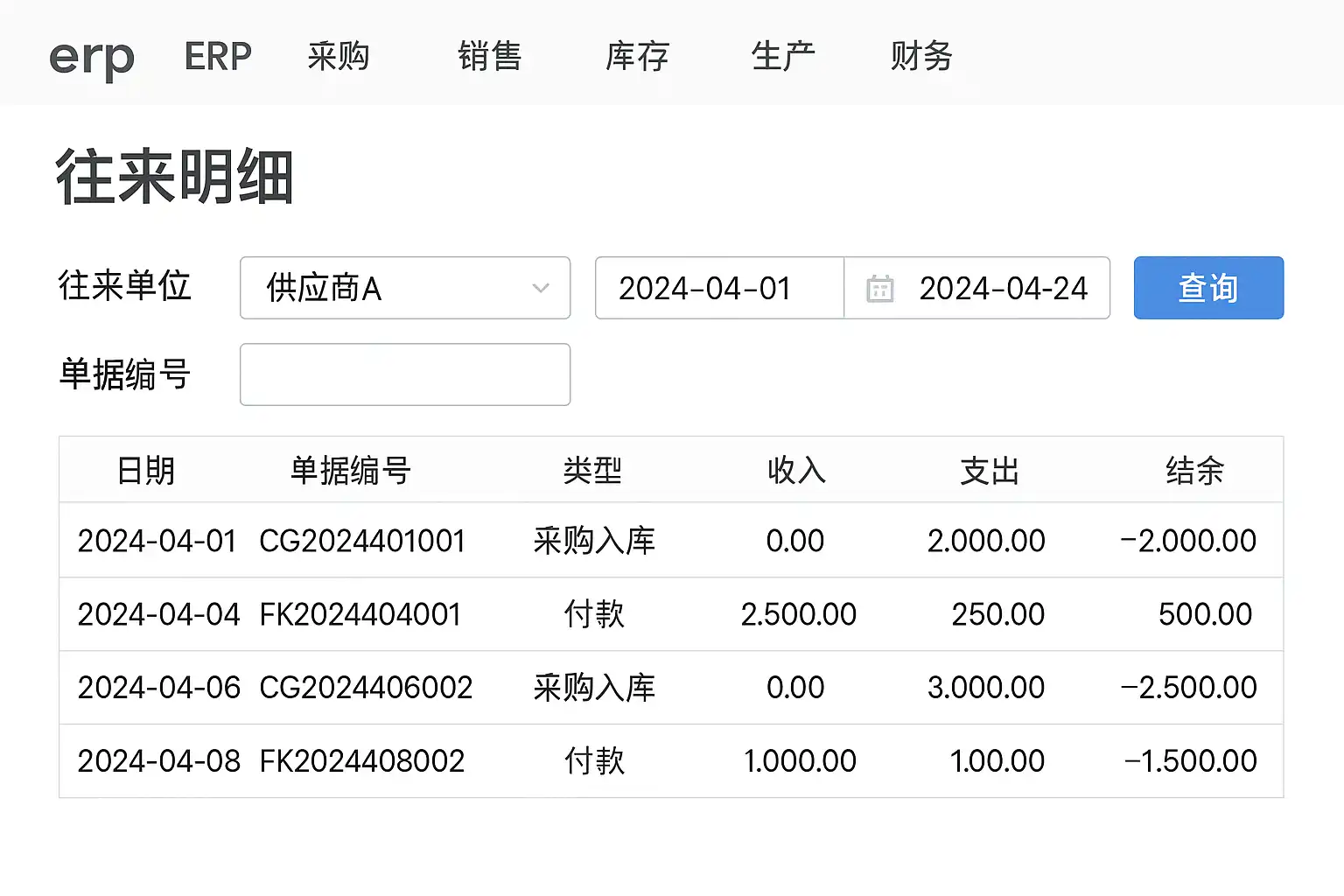1344x896 pixels.
Task: Select document number FK2024404001
Action: 360,614
